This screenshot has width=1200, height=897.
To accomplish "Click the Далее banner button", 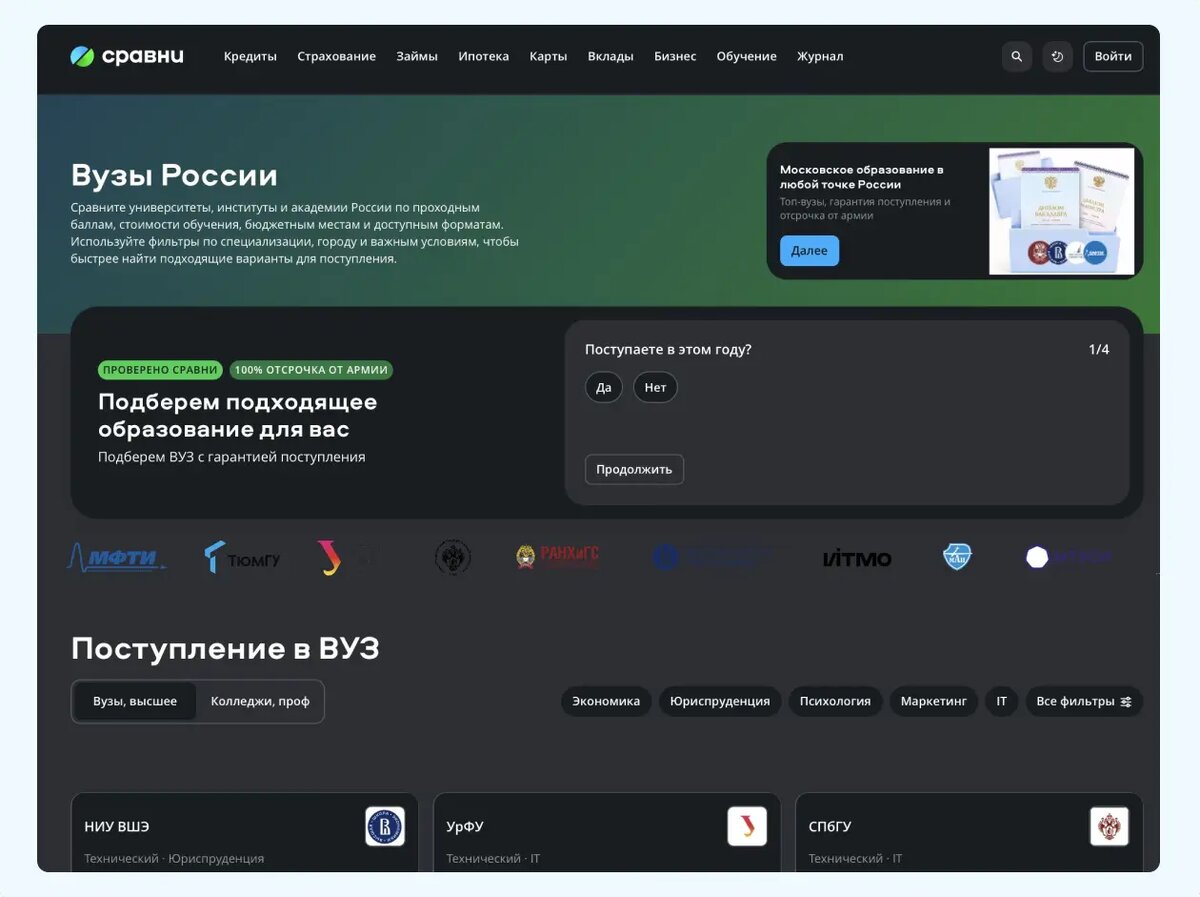I will (x=809, y=250).
